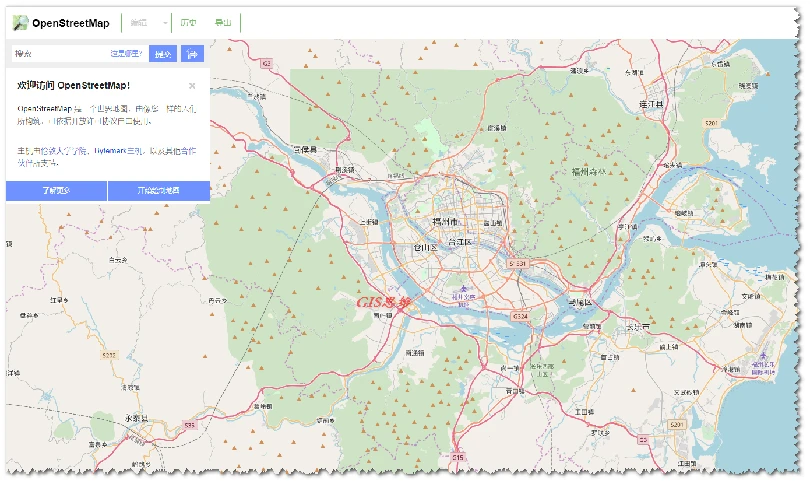The height and width of the screenshot is (484, 811).
Task: Follow the Bytemark hosting link
Action: pyautogui.click(x=110, y=150)
